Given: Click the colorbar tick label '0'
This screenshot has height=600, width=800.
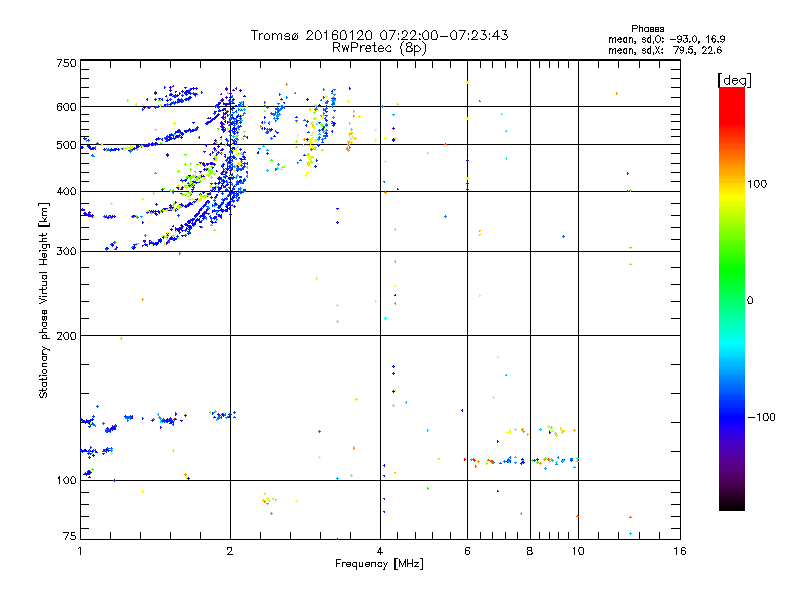Looking at the screenshot, I should tap(750, 300).
